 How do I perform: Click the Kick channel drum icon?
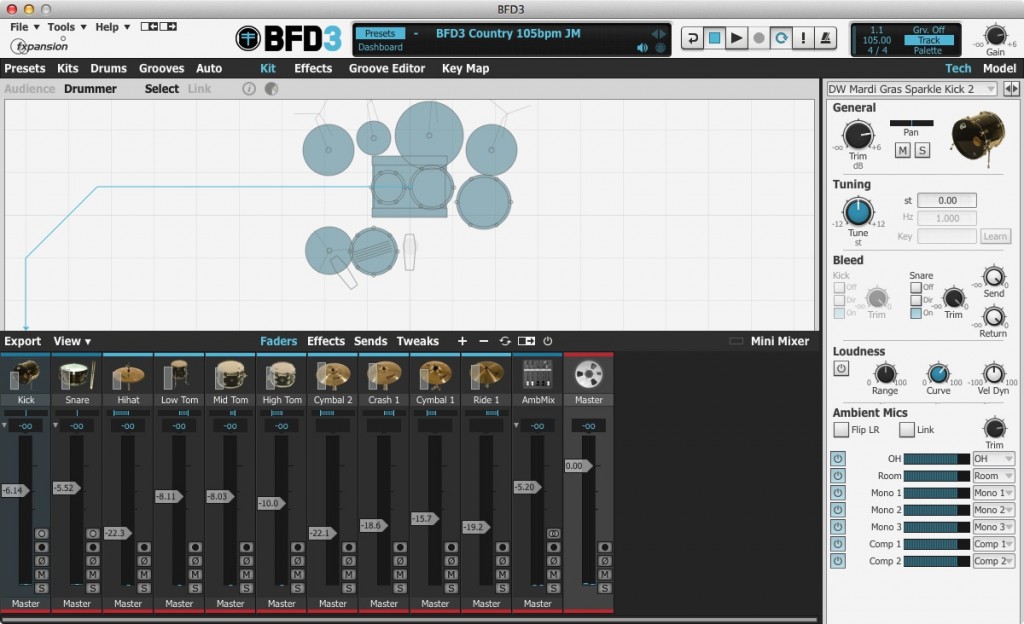[x=25, y=375]
